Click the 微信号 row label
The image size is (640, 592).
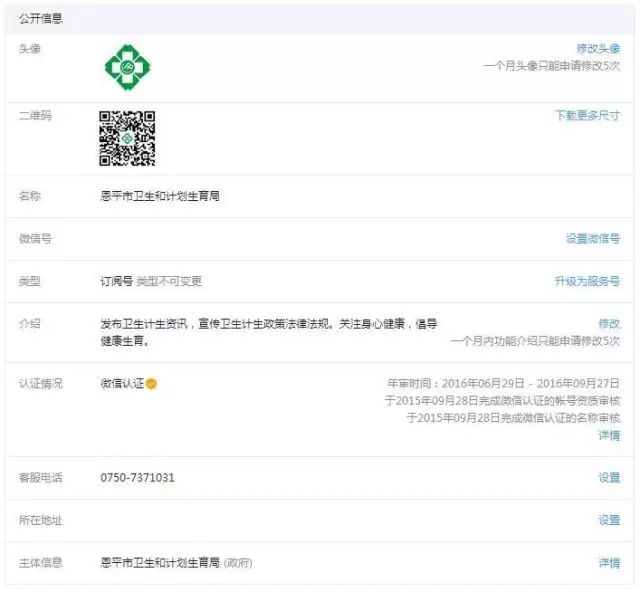click(x=35, y=238)
